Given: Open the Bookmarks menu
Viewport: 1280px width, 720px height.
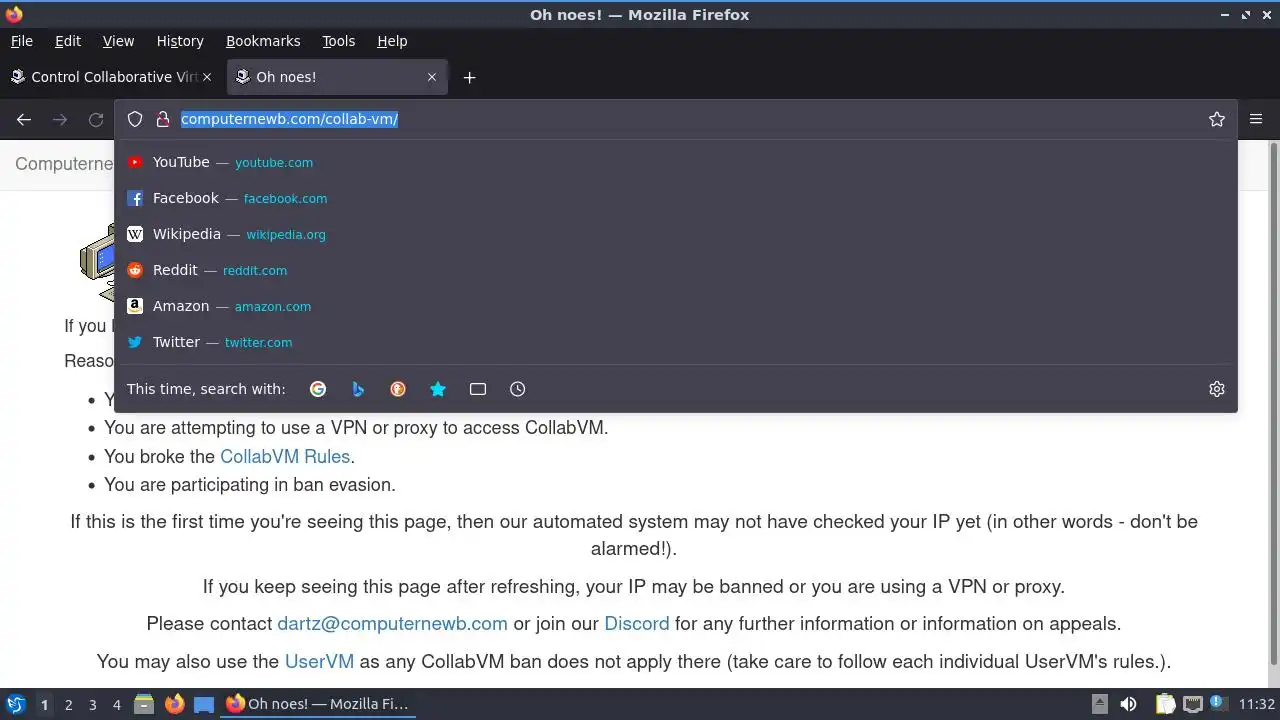Looking at the screenshot, I should pyautogui.click(x=263, y=41).
